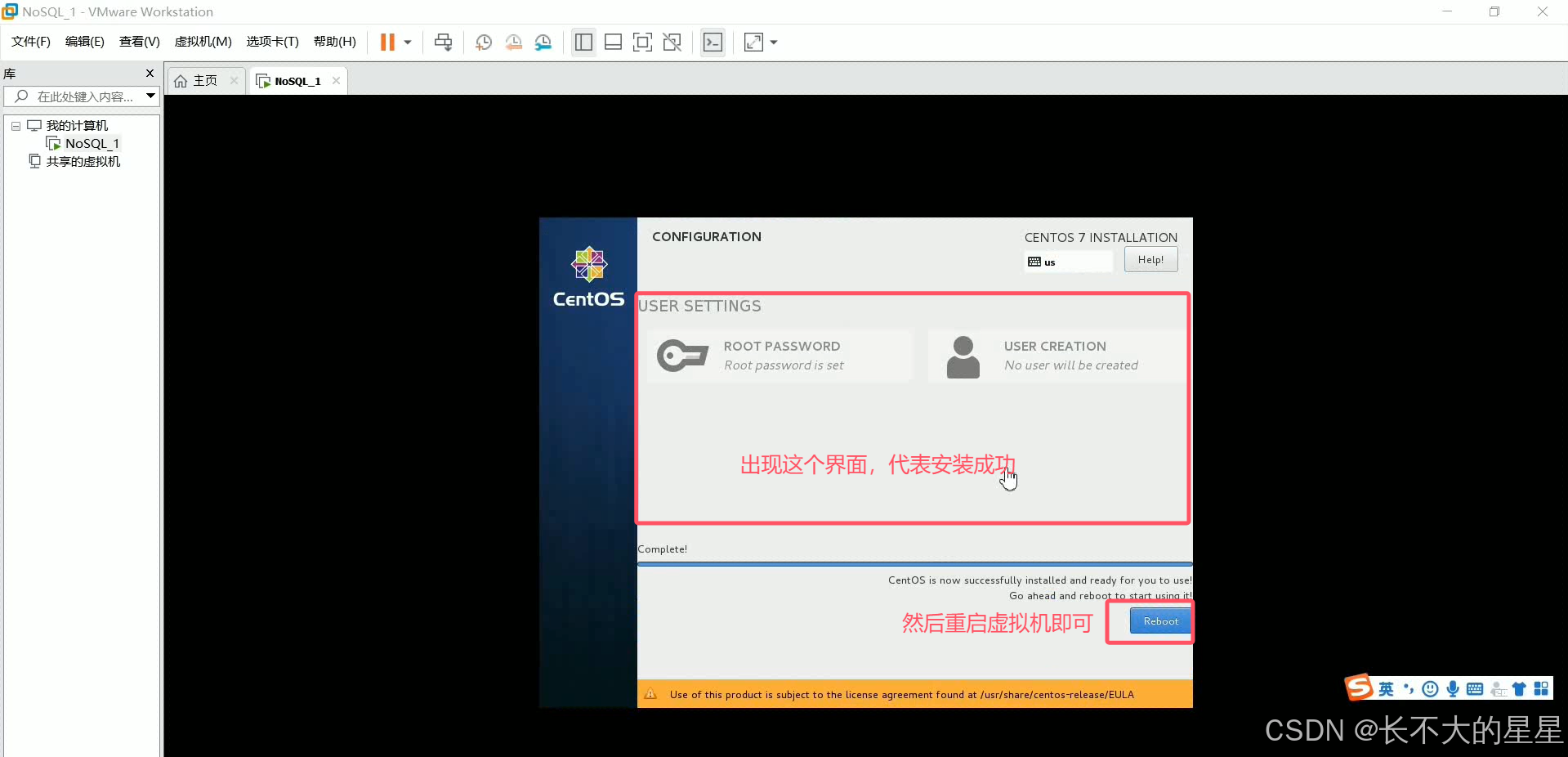Toggle Sogou punctuation mode icon
Image resolution: width=1568 pixels, height=757 pixels.
pyautogui.click(x=1409, y=689)
